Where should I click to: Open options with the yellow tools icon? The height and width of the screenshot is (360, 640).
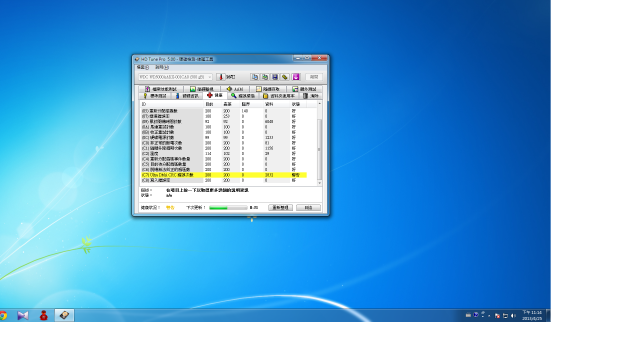pyautogui.click(x=285, y=77)
